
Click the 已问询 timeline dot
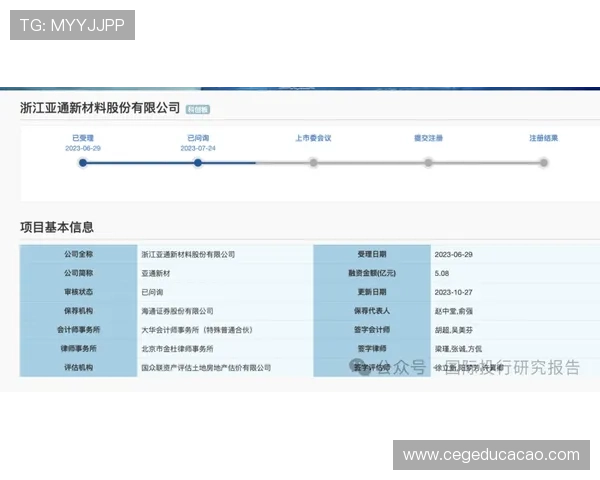pos(198,163)
